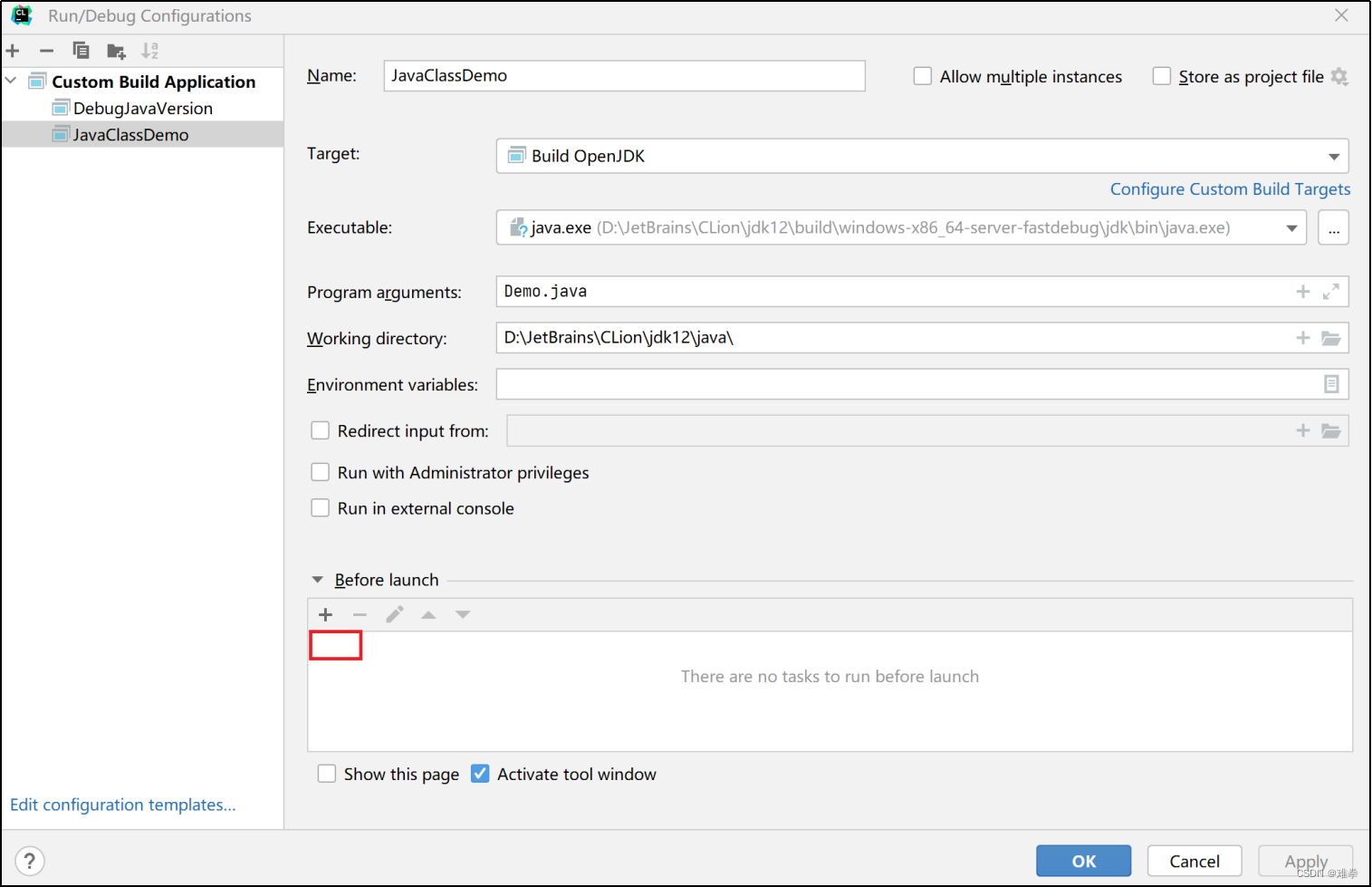Confirm with the OK button

click(x=1084, y=861)
